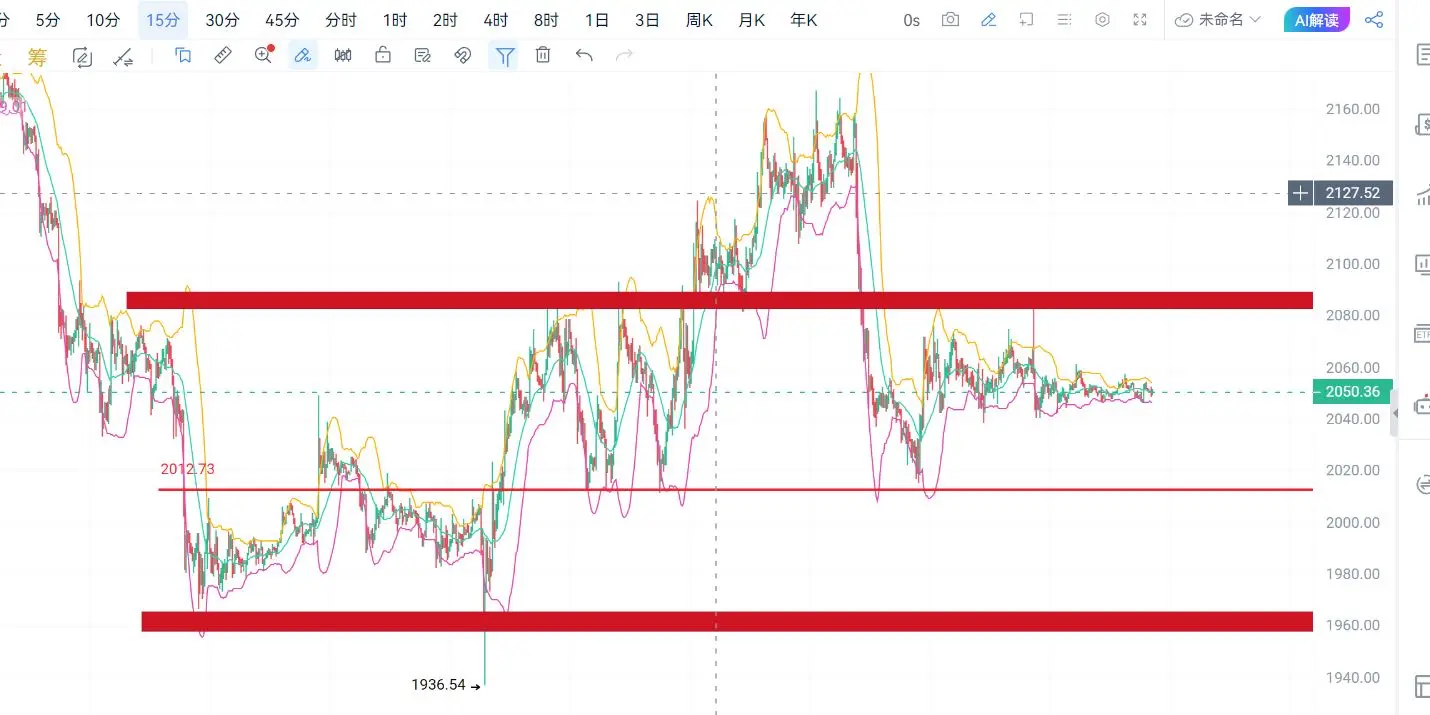The width and height of the screenshot is (1430, 715).
Task: Switch to the 30分 timeframe
Action: 222,20
